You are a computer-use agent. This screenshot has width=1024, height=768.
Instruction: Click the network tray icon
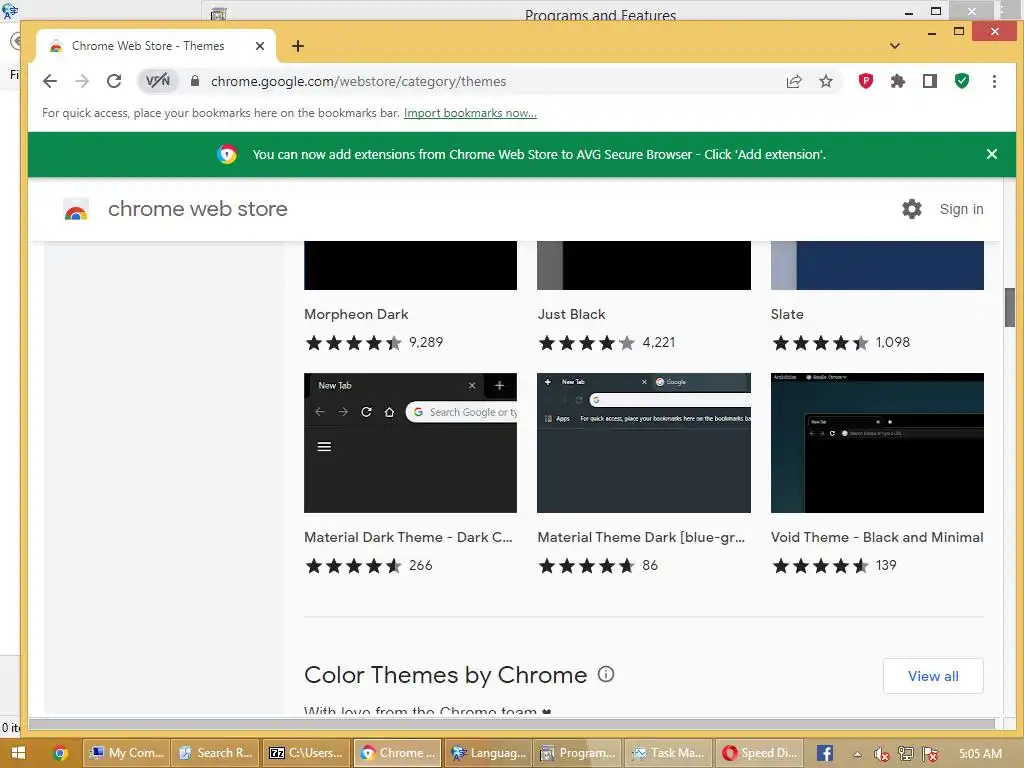point(906,754)
